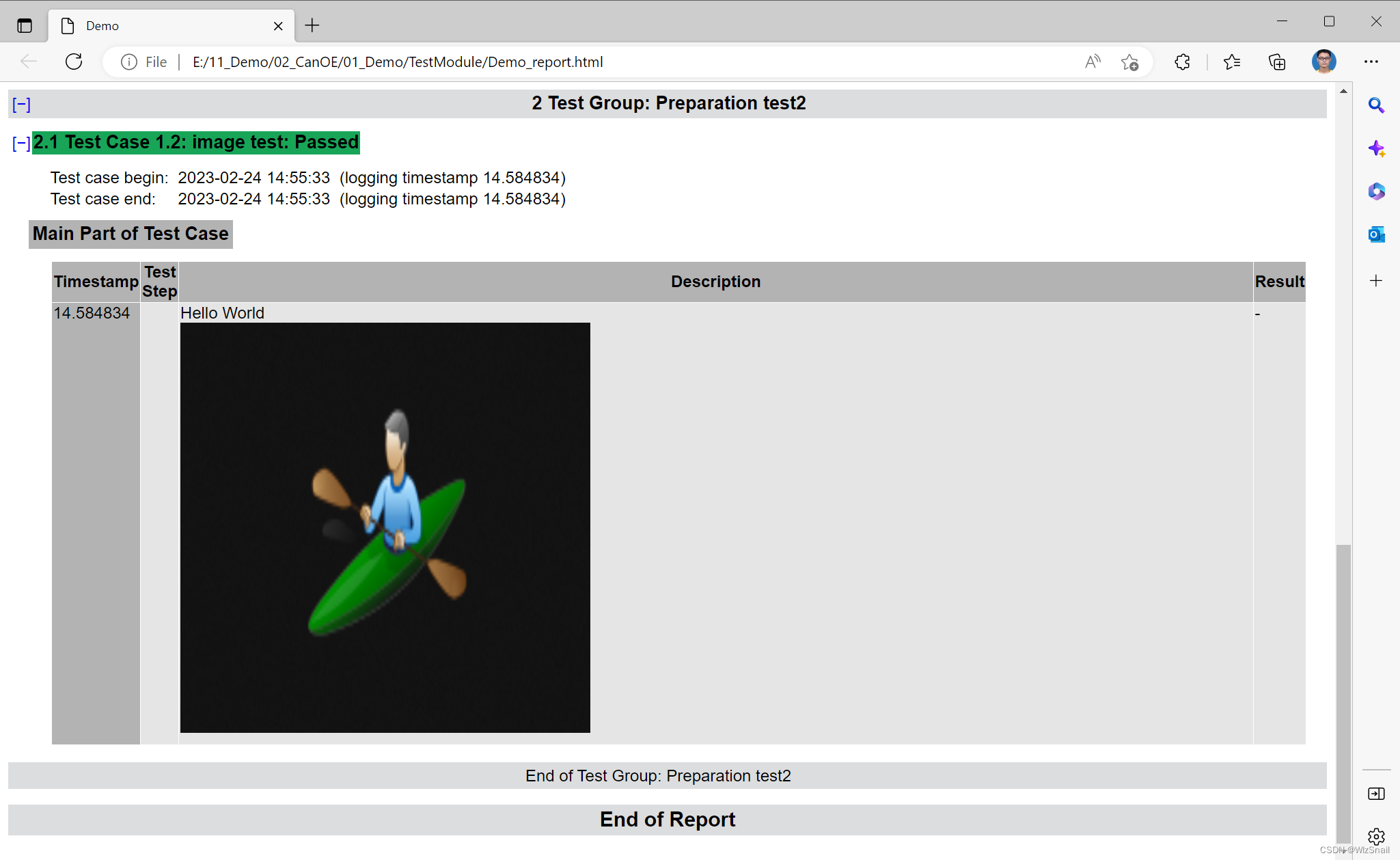Open Settings and more menu

pyautogui.click(x=1371, y=62)
